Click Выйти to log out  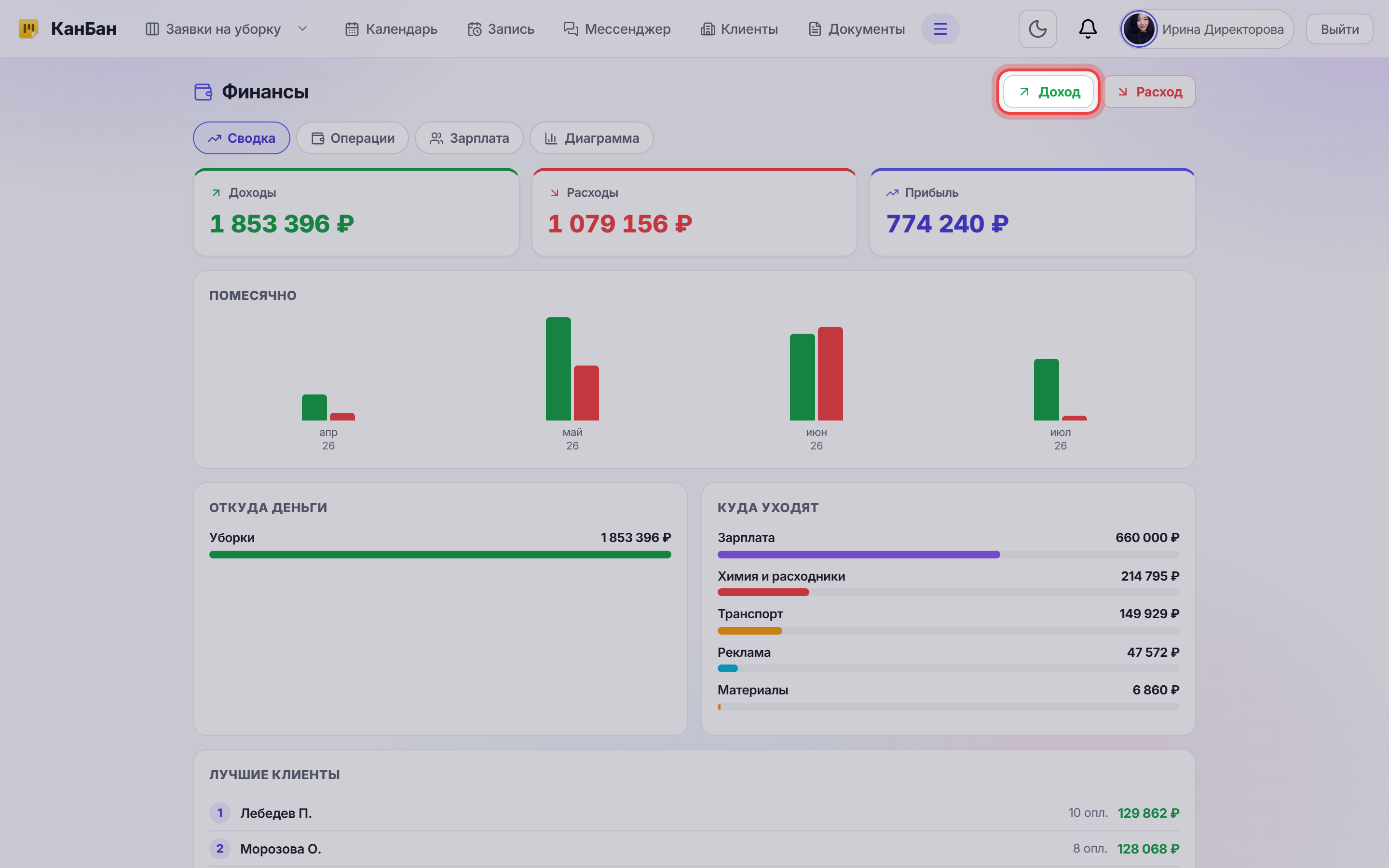pos(1340,29)
